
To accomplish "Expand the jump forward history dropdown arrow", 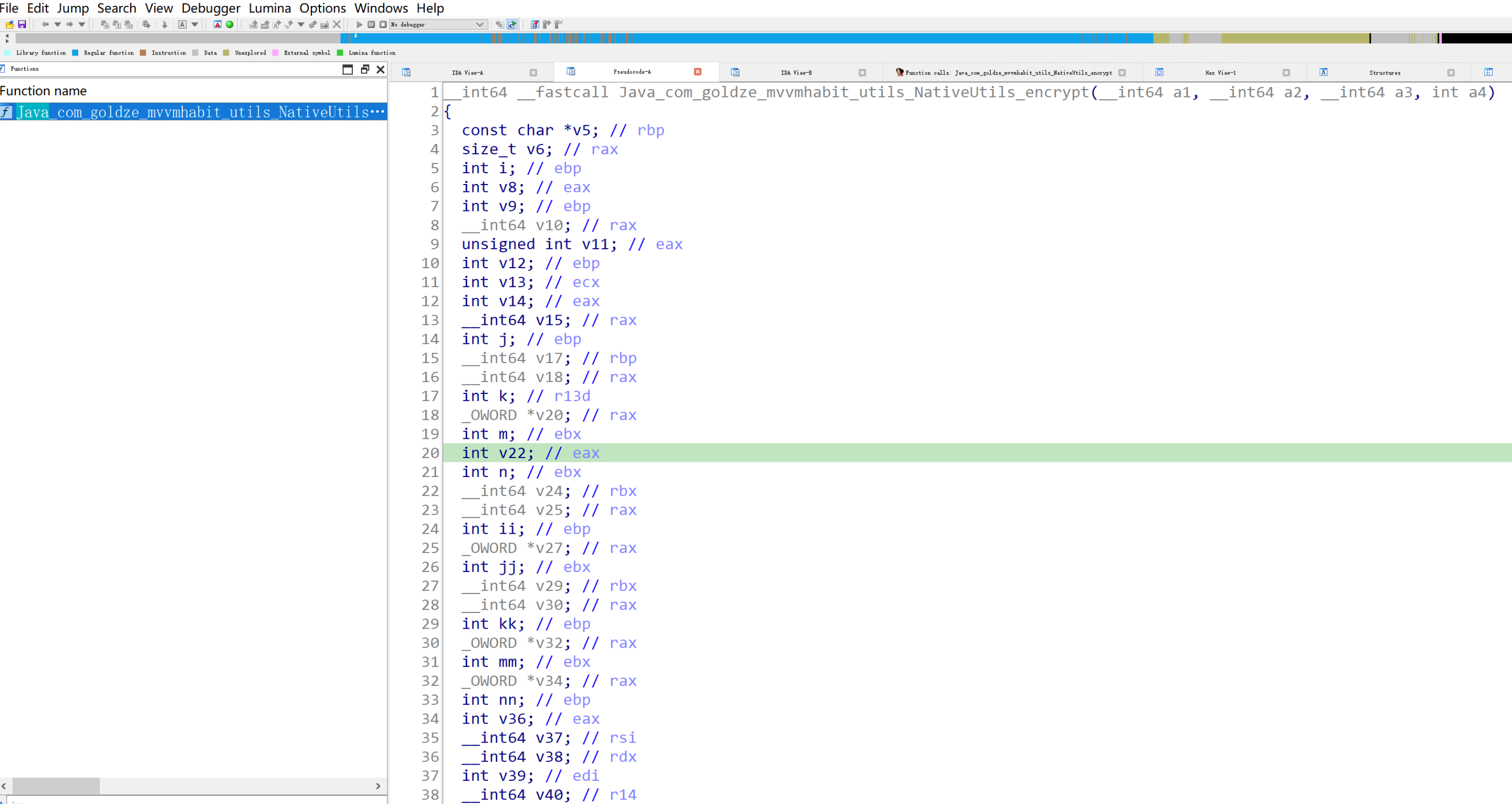I will click(81, 24).
